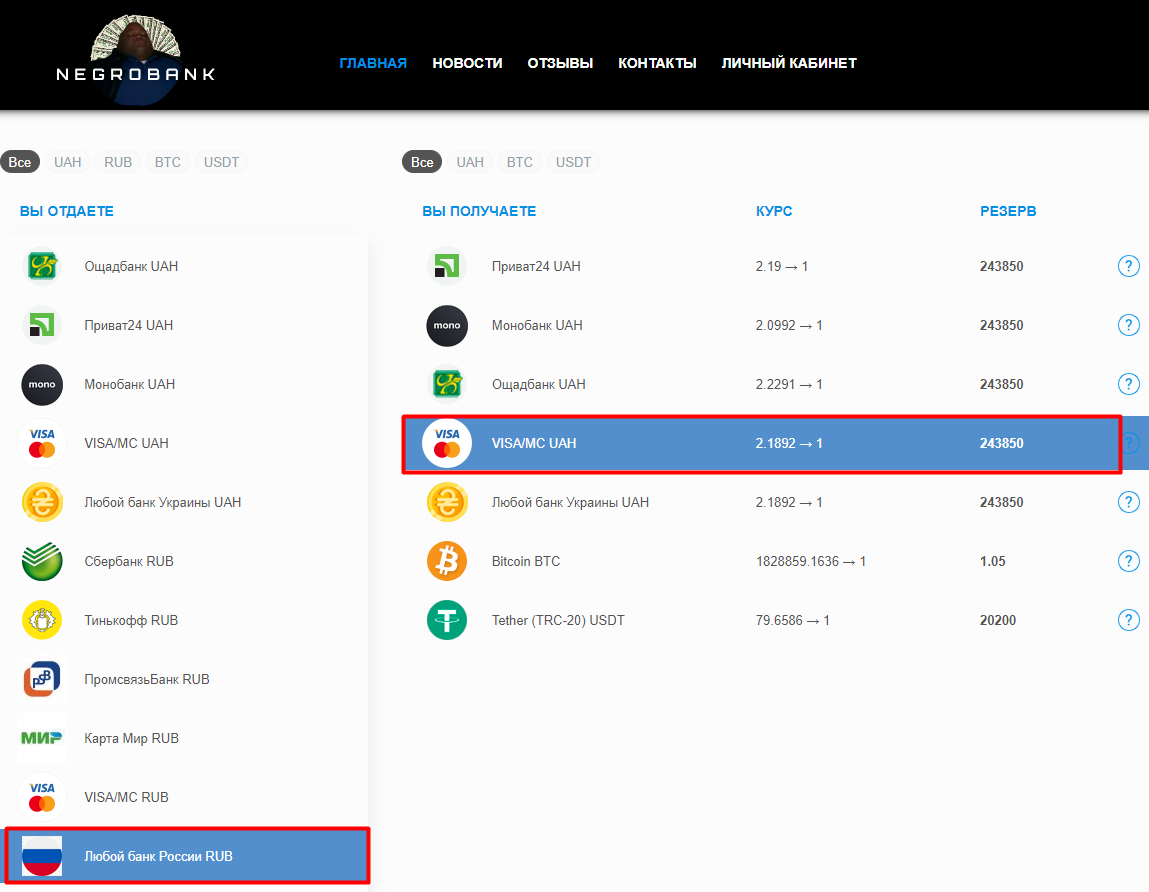Click VISA/MC UAH icon in give list

point(43,443)
